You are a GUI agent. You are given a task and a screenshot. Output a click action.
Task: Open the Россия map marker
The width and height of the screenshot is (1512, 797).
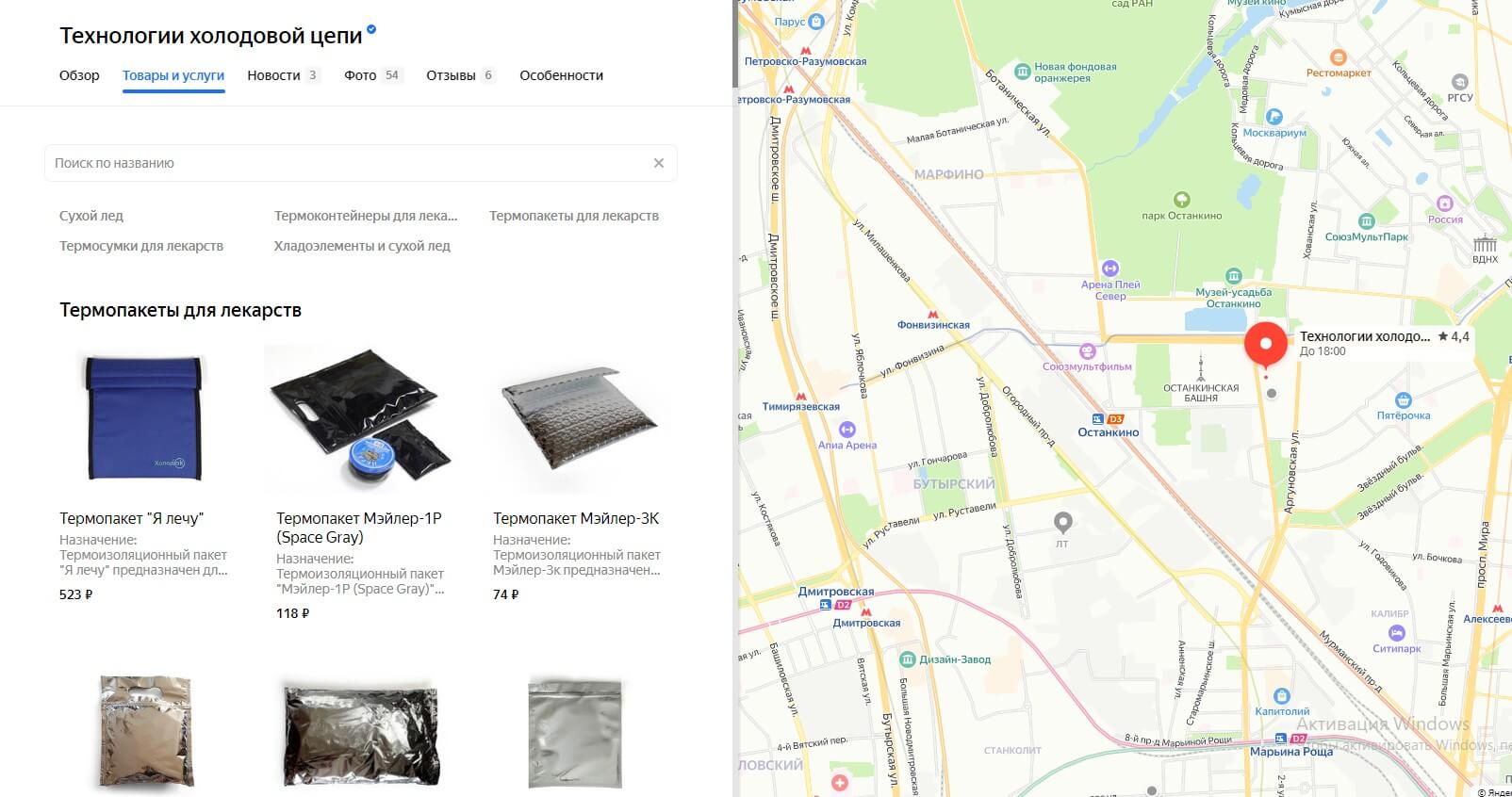point(1444,203)
